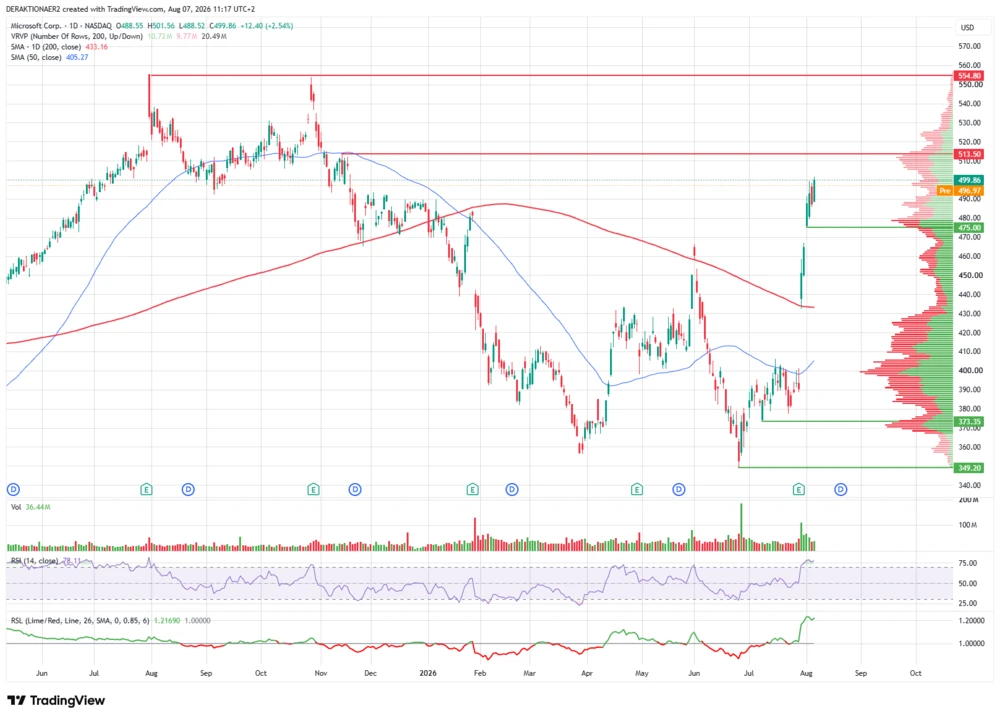Image resolution: width=1000 pixels, height=719 pixels.
Task: Click the Mar label on the time axis
Action: 529,673
